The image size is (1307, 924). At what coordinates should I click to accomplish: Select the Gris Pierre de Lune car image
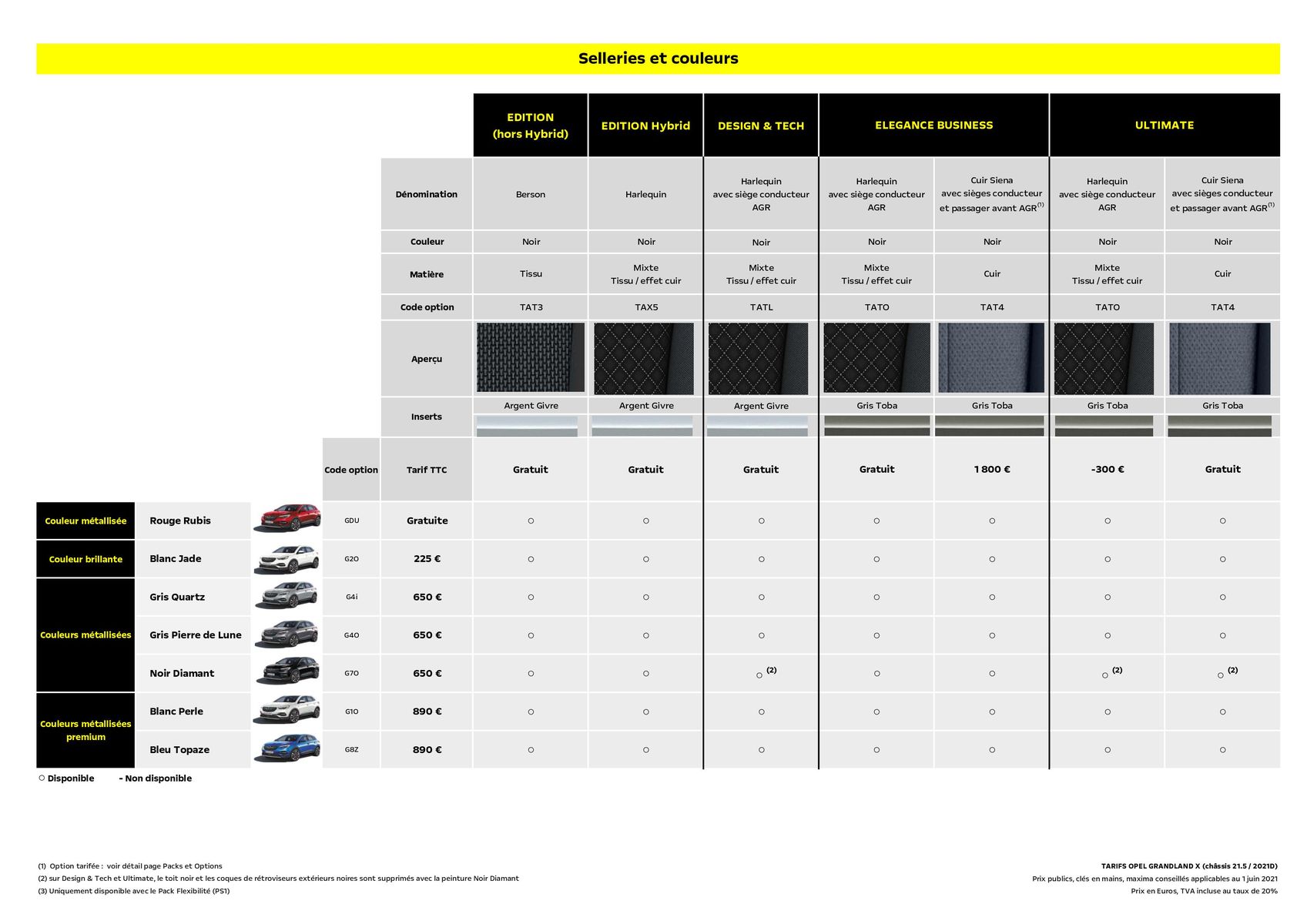point(287,634)
